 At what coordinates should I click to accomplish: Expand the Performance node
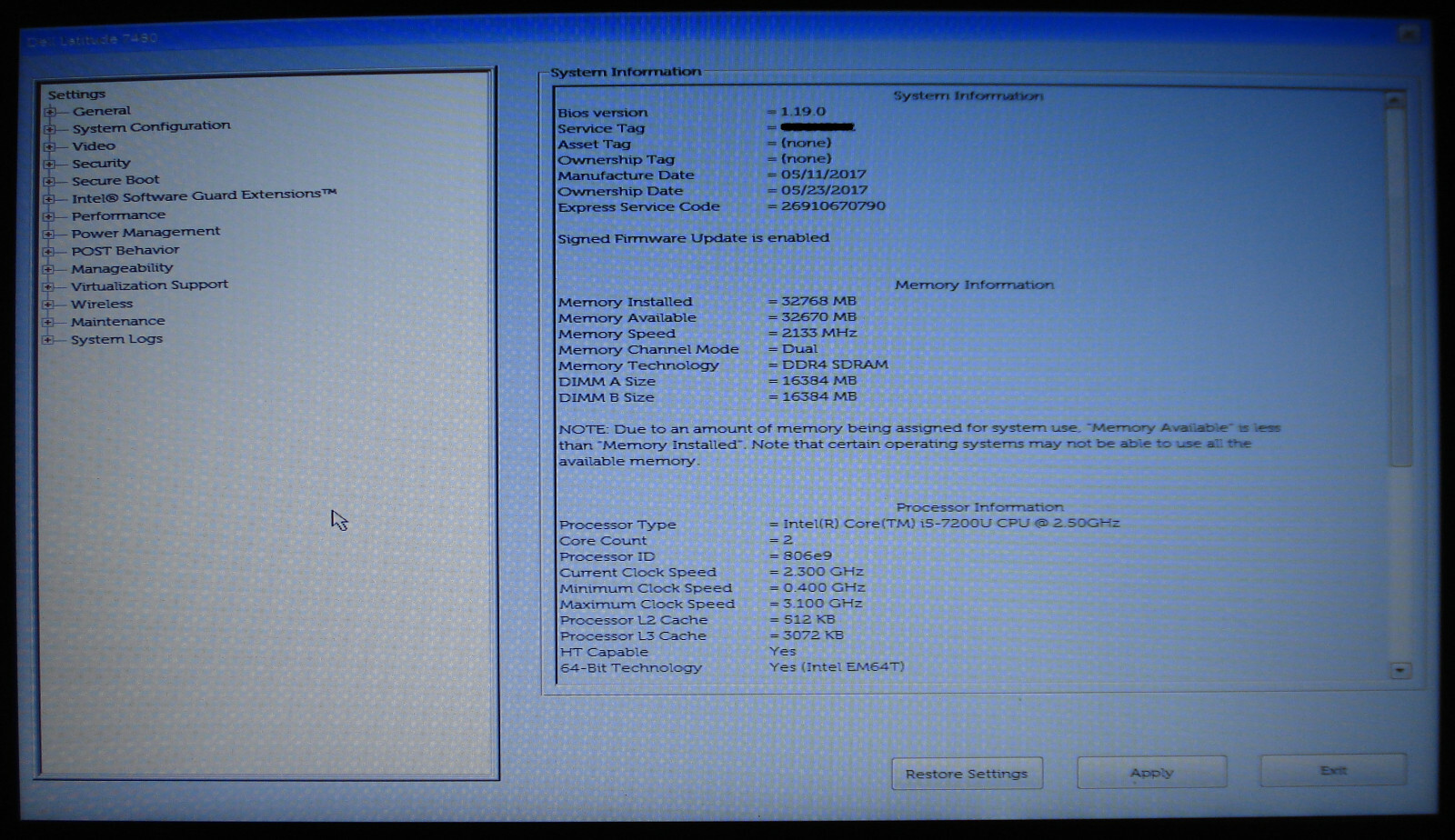tap(49, 216)
